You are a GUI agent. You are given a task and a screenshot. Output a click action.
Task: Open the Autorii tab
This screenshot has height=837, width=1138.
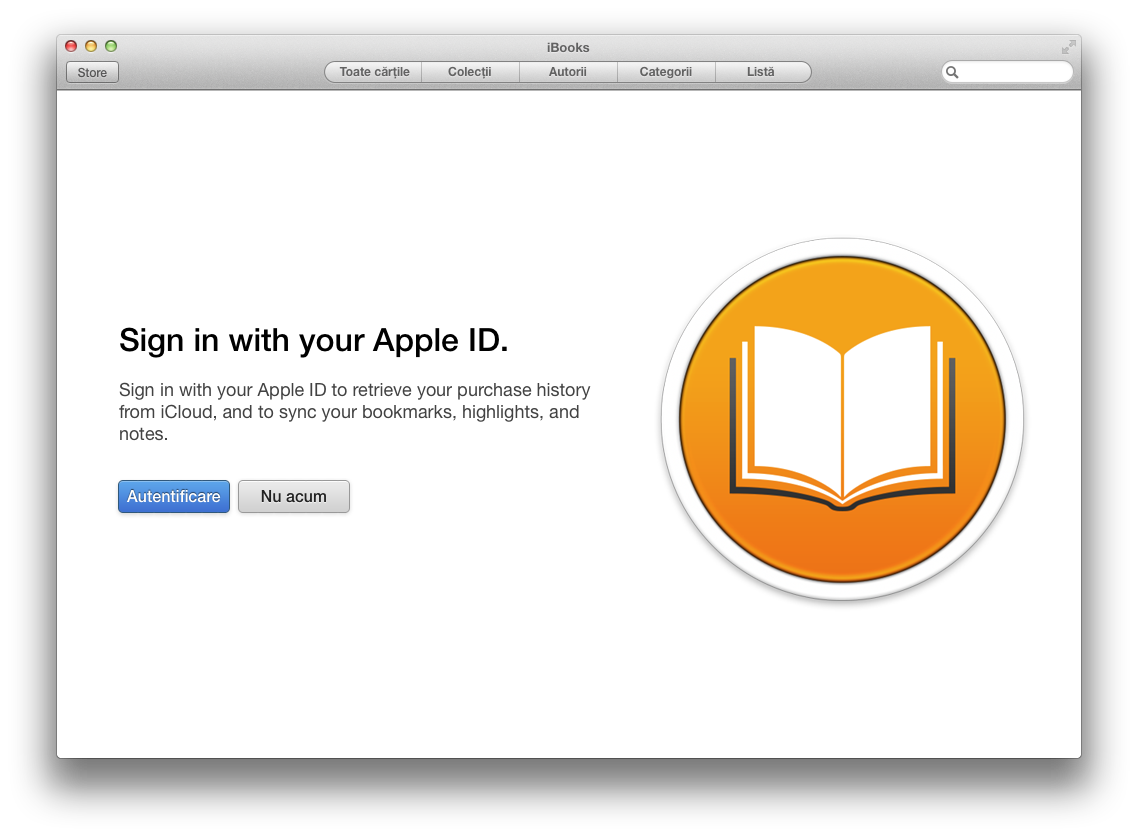click(568, 72)
